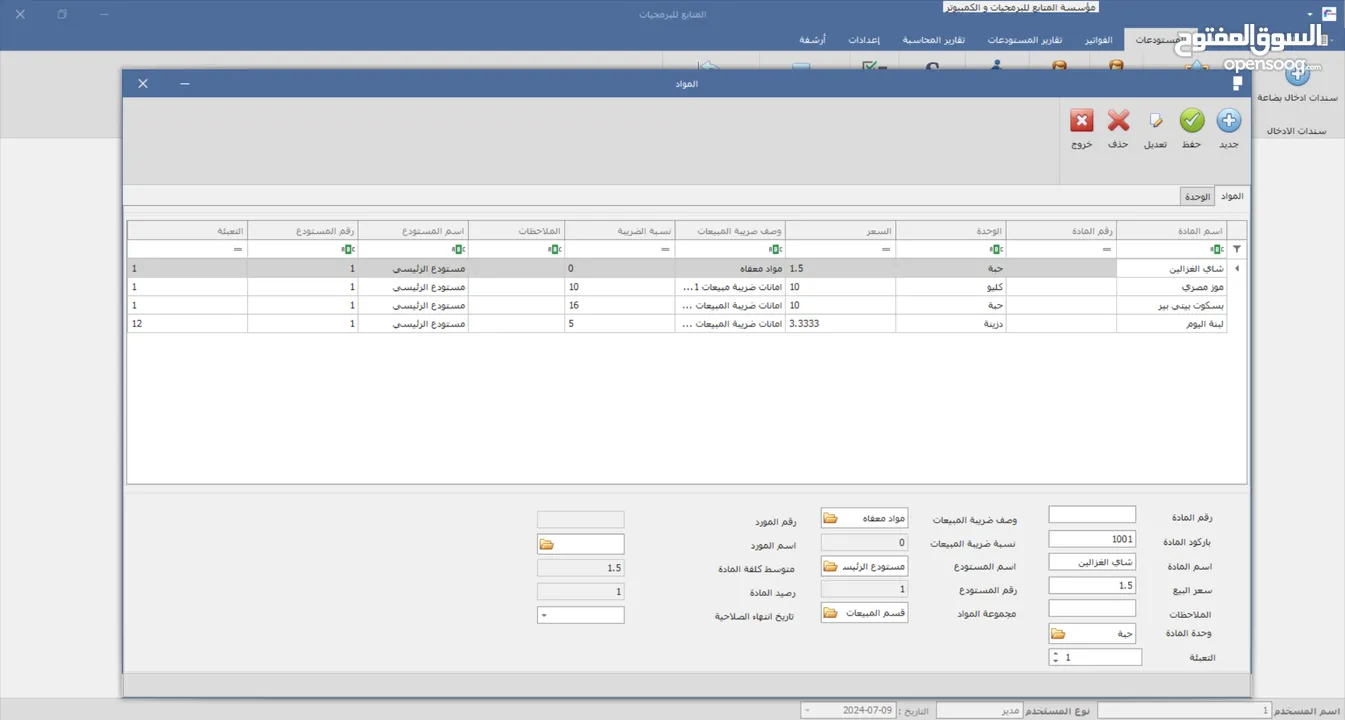1345x720 pixels.
Task: Click filter icon under رقم المستودع column
Action: point(347,249)
